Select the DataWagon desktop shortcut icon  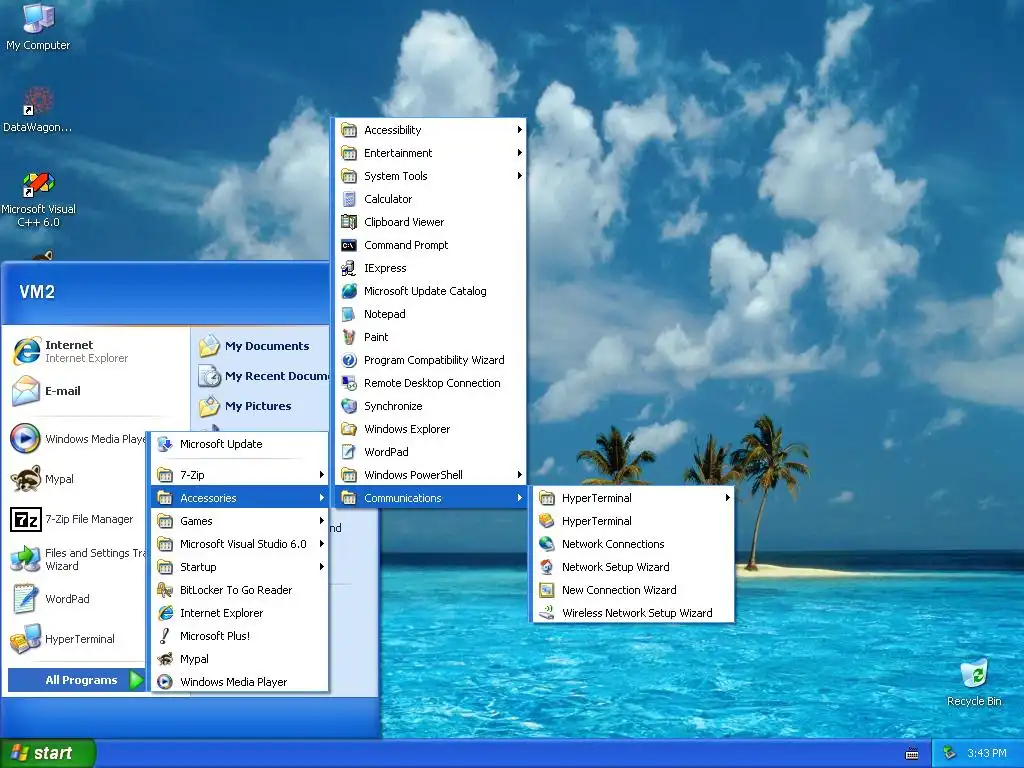pos(38,108)
